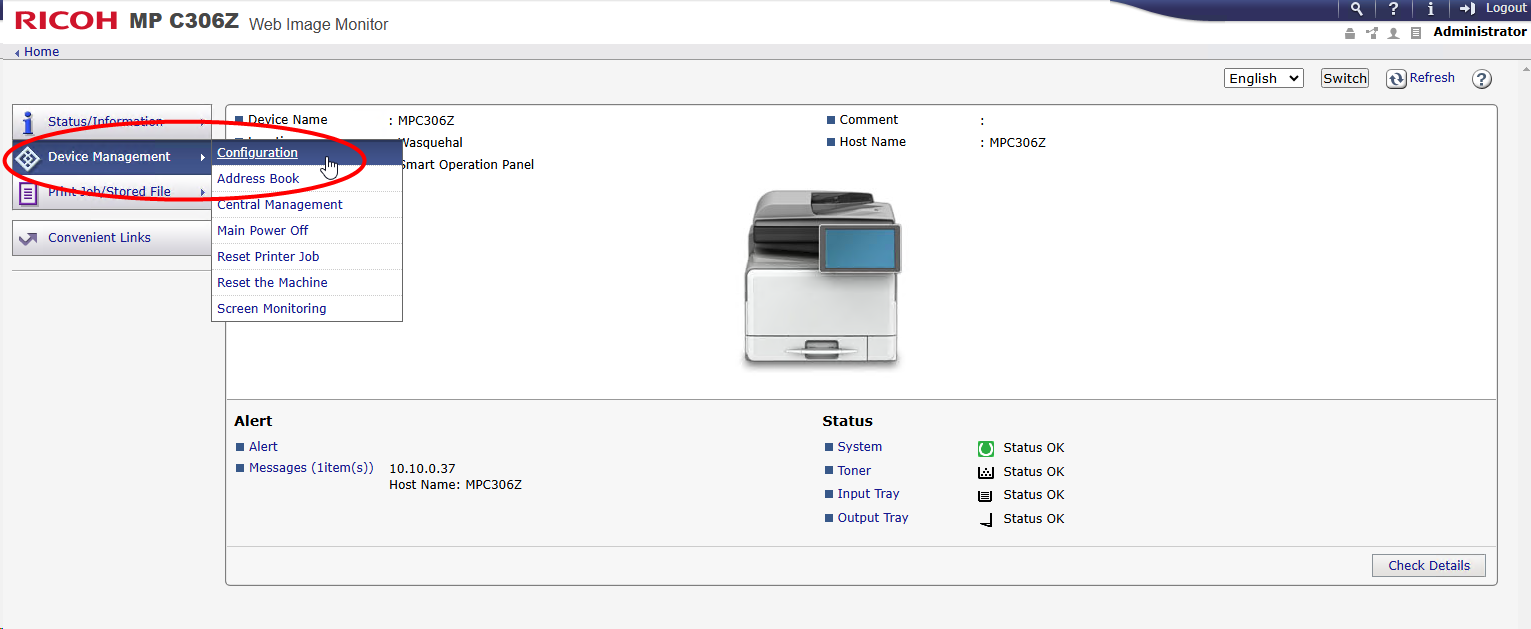This screenshot has width=1531, height=629.
Task: Click the printer device image
Action: coord(822,279)
